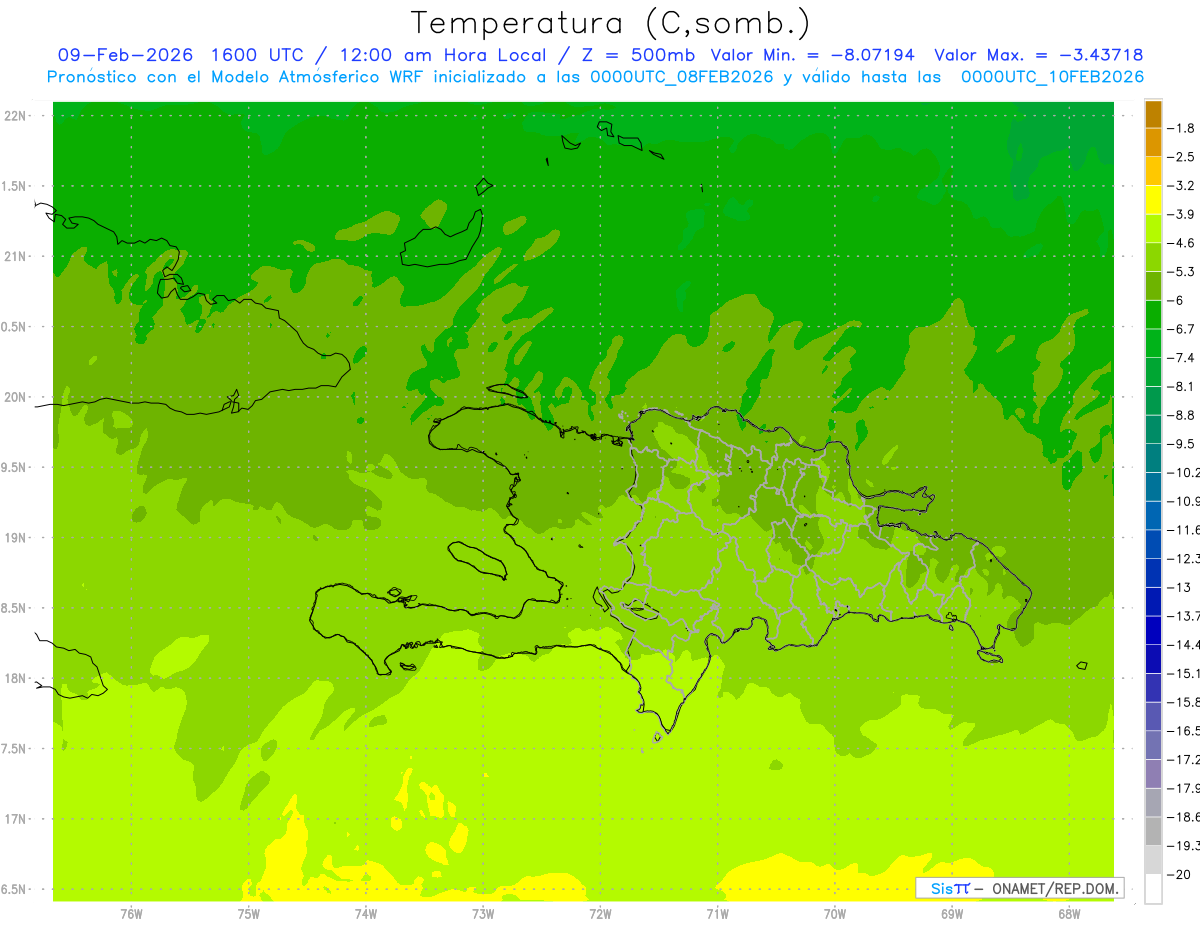This screenshot has height=927, width=1200.
Task: Click colorbar swatch between -1.8 and -2.5
Action: [1154, 142]
